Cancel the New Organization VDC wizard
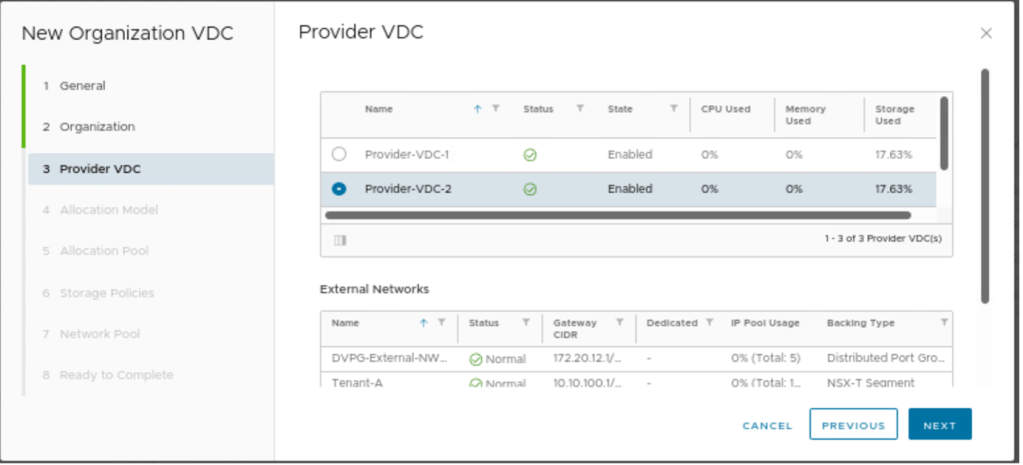The image size is (1023, 465). pos(767,425)
